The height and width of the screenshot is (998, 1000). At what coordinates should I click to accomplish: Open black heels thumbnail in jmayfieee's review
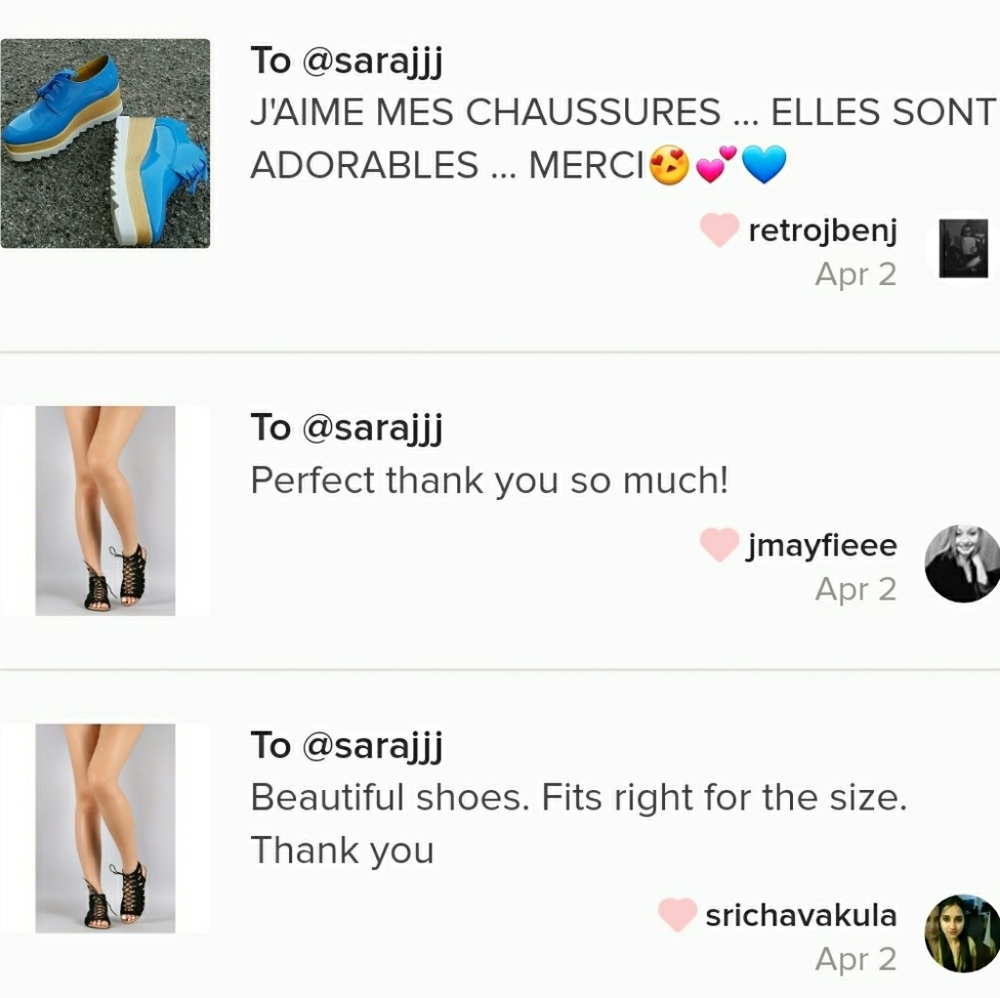click(x=105, y=510)
